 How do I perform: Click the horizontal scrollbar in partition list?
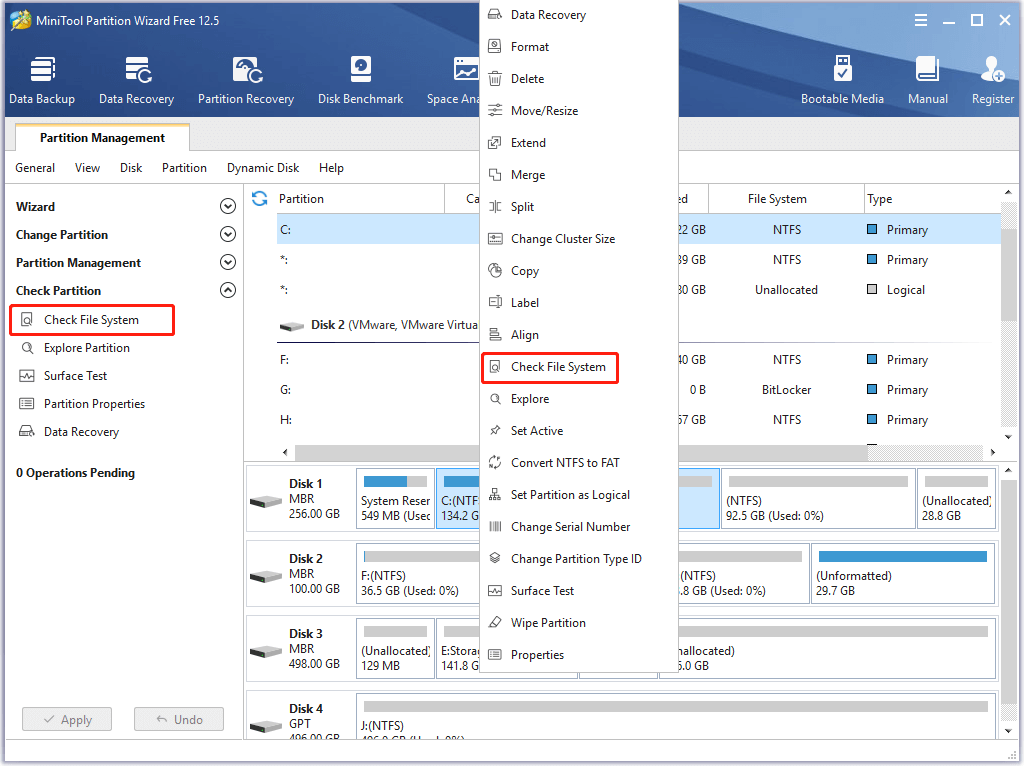coord(640,453)
